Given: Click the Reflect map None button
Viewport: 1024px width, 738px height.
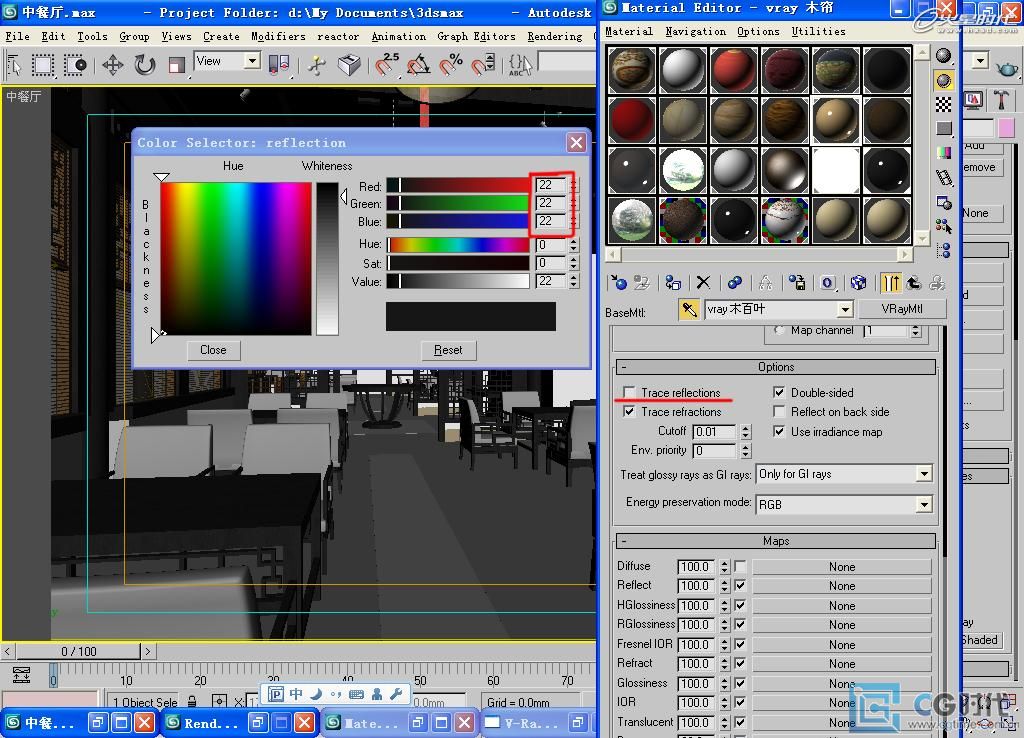Looking at the screenshot, I should (842, 586).
